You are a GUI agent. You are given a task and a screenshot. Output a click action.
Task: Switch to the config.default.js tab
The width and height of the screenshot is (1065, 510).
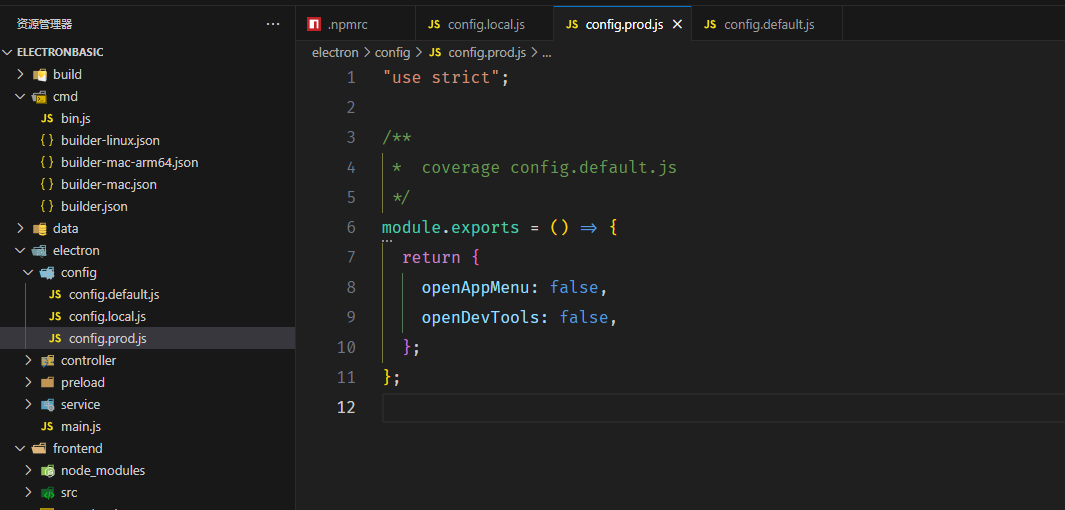click(x=768, y=24)
